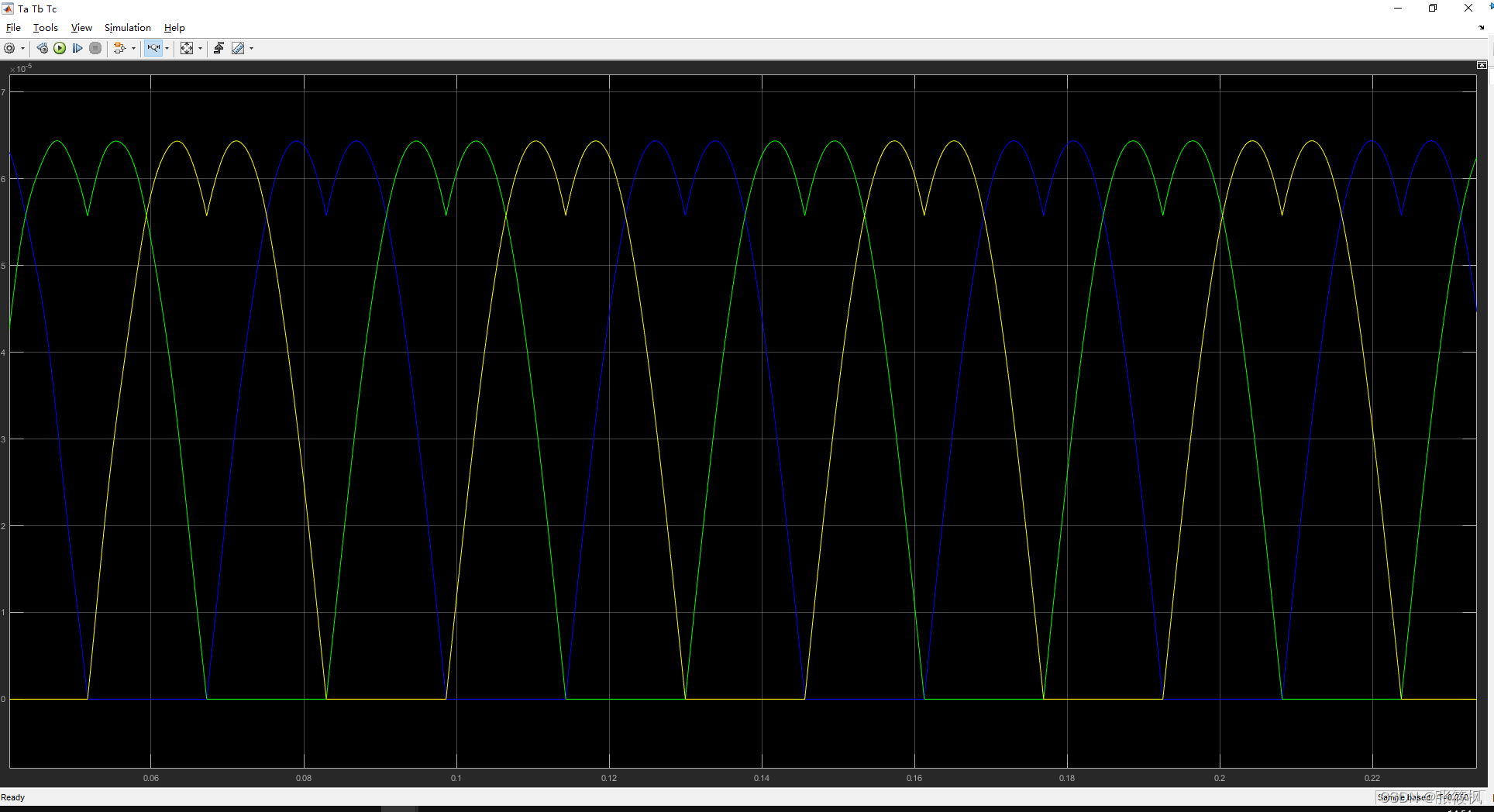The height and width of the screenshot is (812, 1494).
Task: Click Scale Axes Limits icon
Action: point(187,48)
